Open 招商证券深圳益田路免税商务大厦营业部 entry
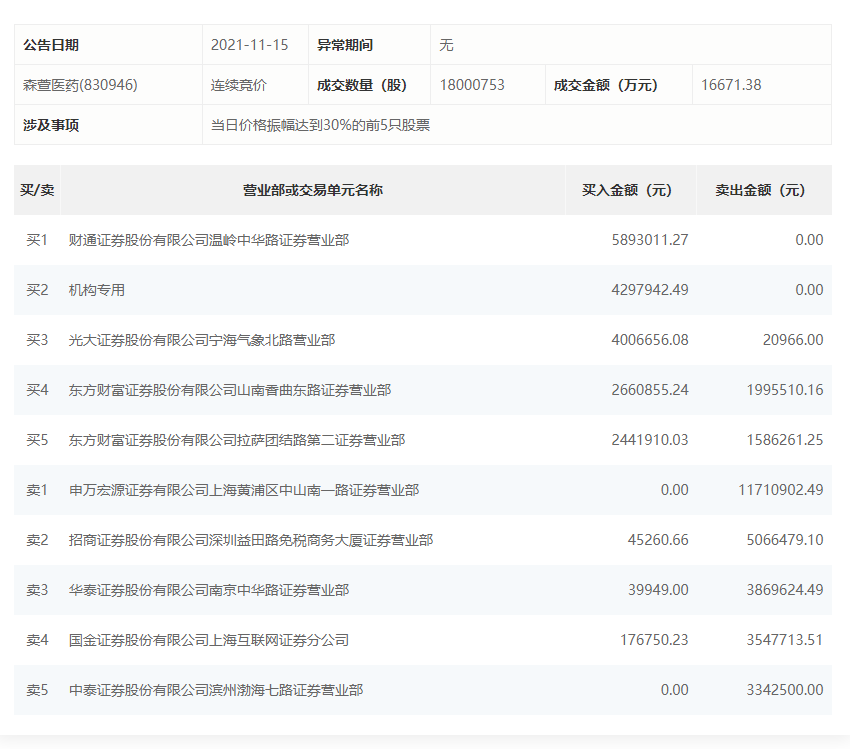The height and width of the screenshot is (749, 850). point(250,540)
